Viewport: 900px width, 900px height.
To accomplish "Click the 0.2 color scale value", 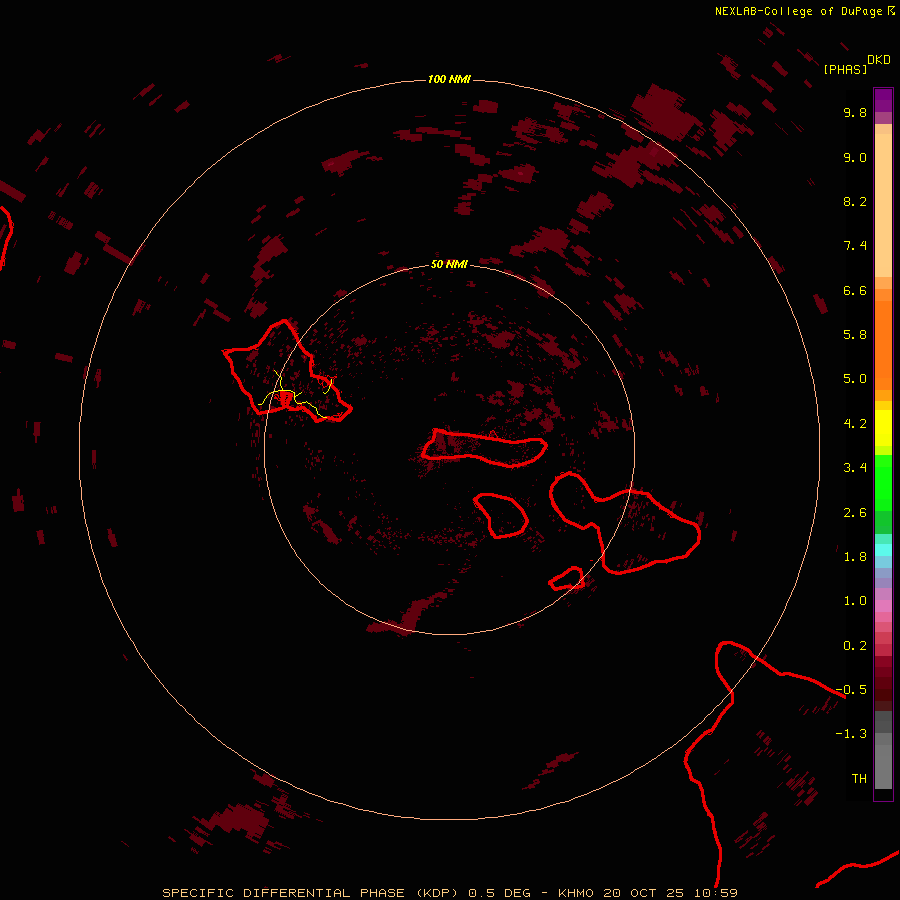I will click(x=855, y=646).
